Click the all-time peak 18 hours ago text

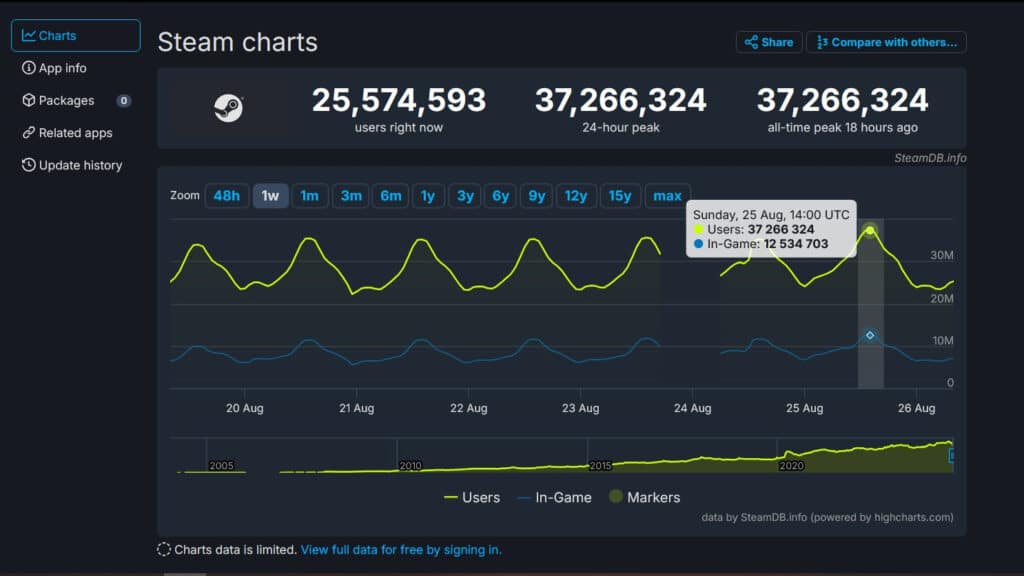[x=842, y=128]
